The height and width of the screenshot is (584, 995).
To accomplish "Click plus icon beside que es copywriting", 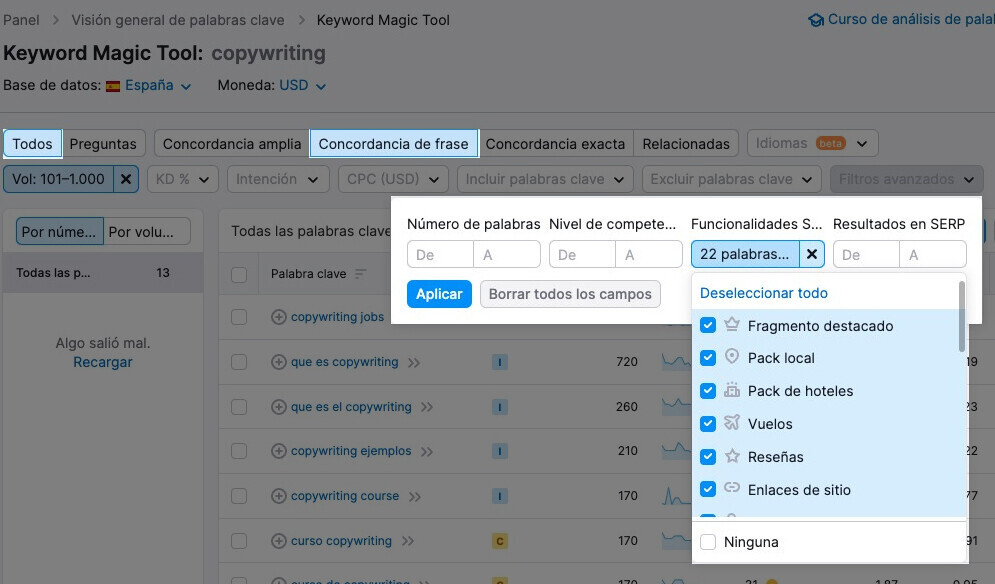I will (279, 362).
